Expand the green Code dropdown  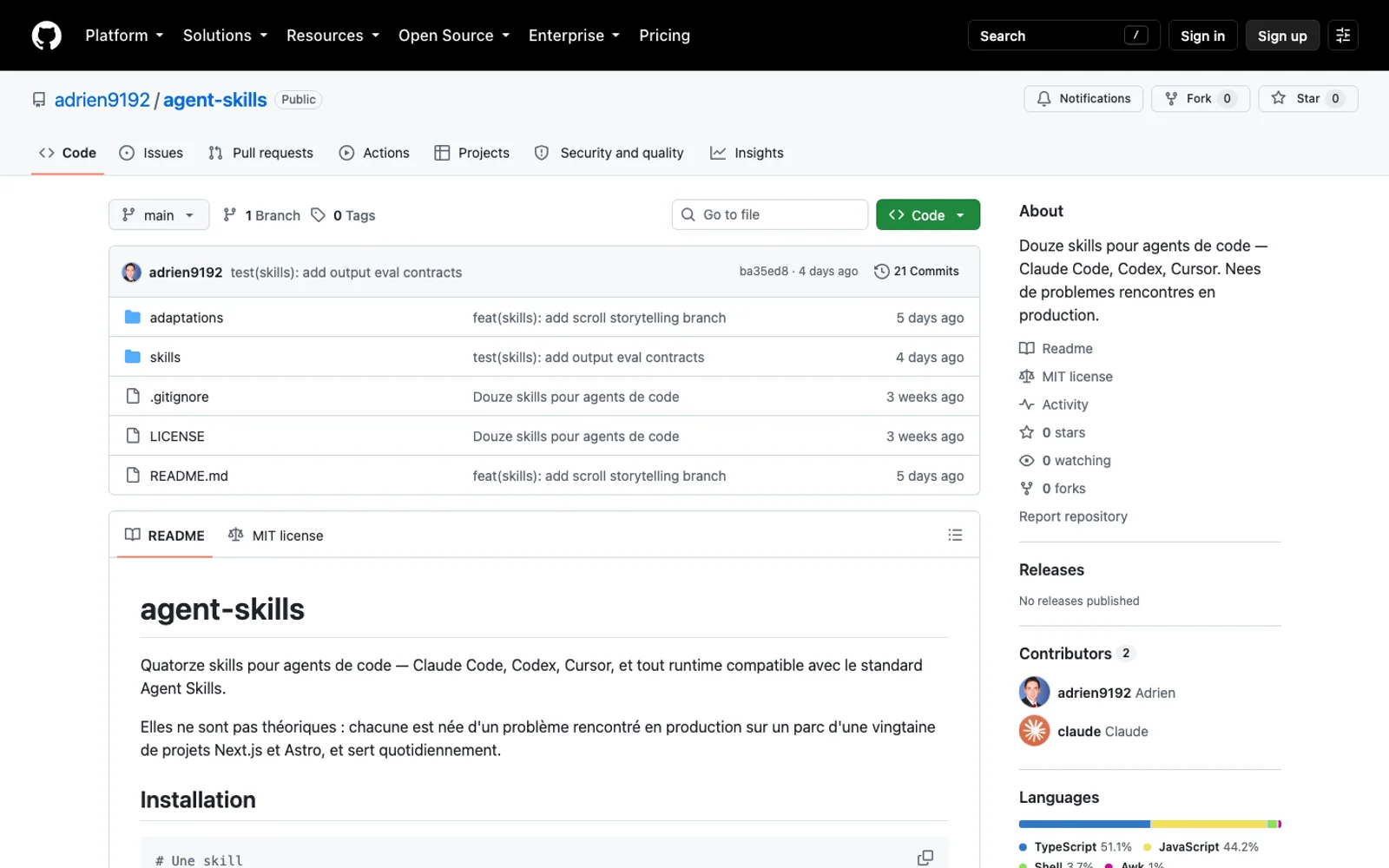click(927, 215)
